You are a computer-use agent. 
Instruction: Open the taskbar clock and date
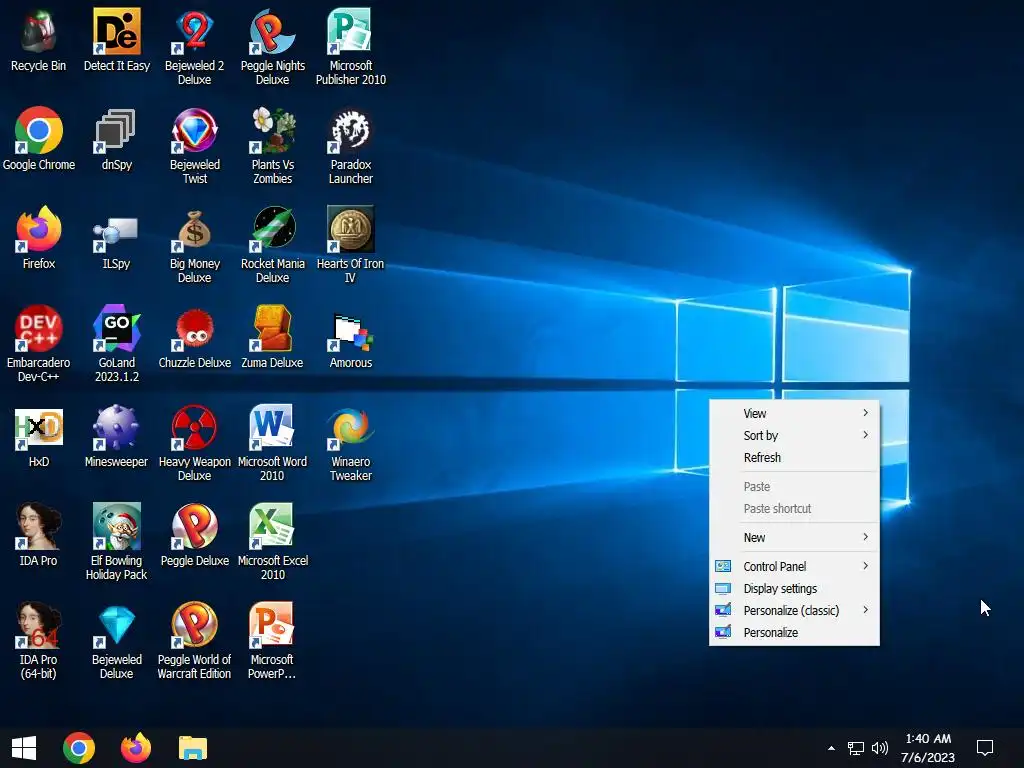point(928,748)
